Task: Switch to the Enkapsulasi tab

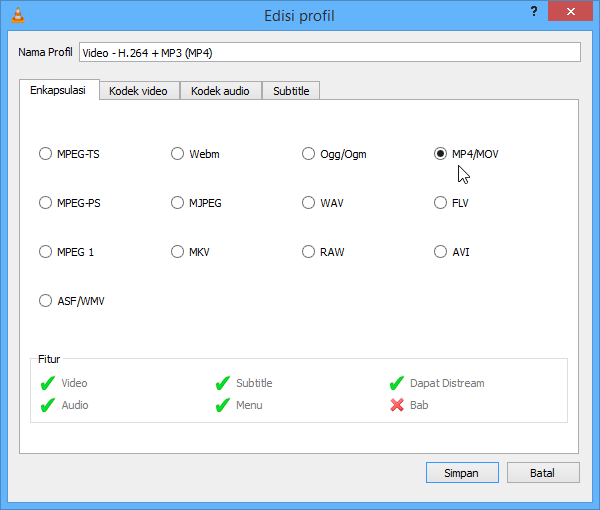Action: [x=59, y=90]
